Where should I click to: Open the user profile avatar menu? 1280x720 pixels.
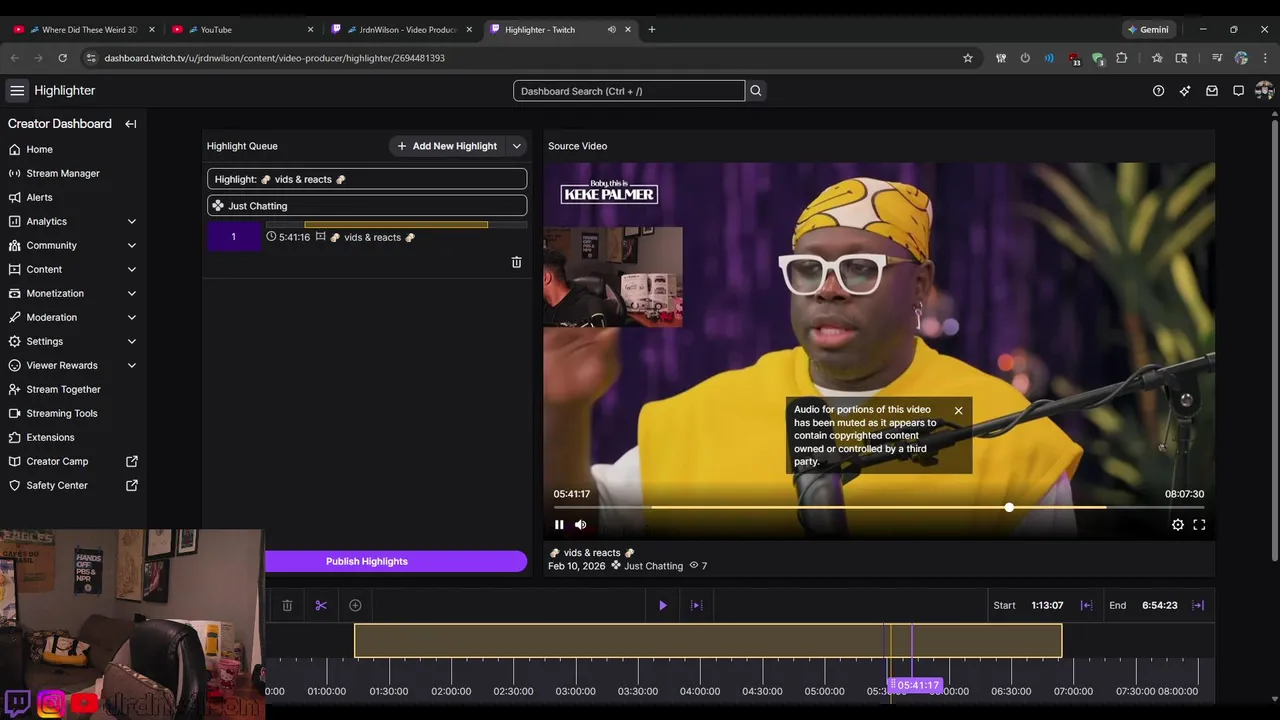coord(1264,91)
